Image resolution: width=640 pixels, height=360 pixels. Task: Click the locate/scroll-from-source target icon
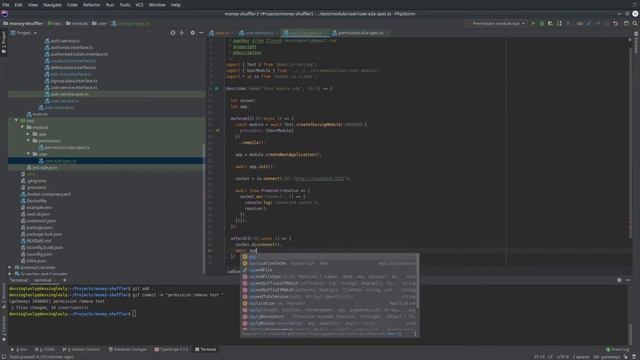(x=173, y=33)
